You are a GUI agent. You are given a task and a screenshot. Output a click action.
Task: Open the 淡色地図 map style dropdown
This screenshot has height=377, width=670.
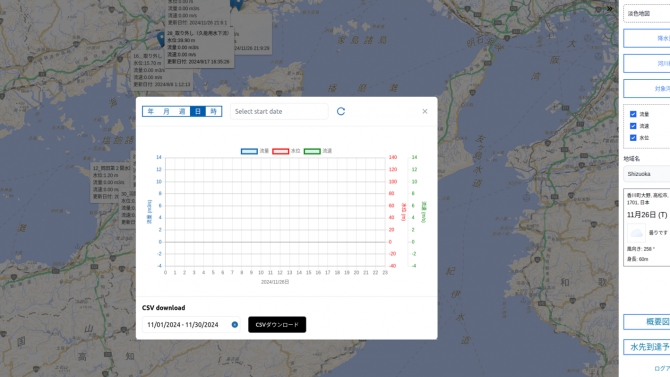pos(646,14)
